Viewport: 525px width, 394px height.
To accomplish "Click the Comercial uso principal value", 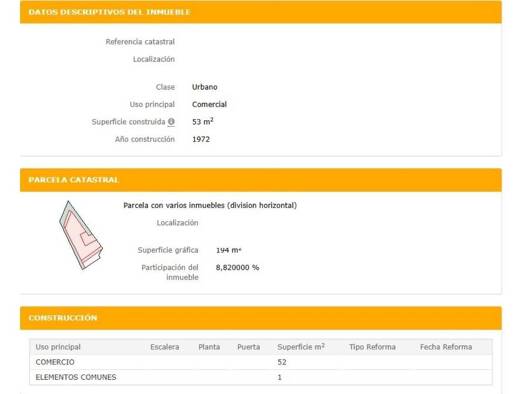I will coord(209,104).
